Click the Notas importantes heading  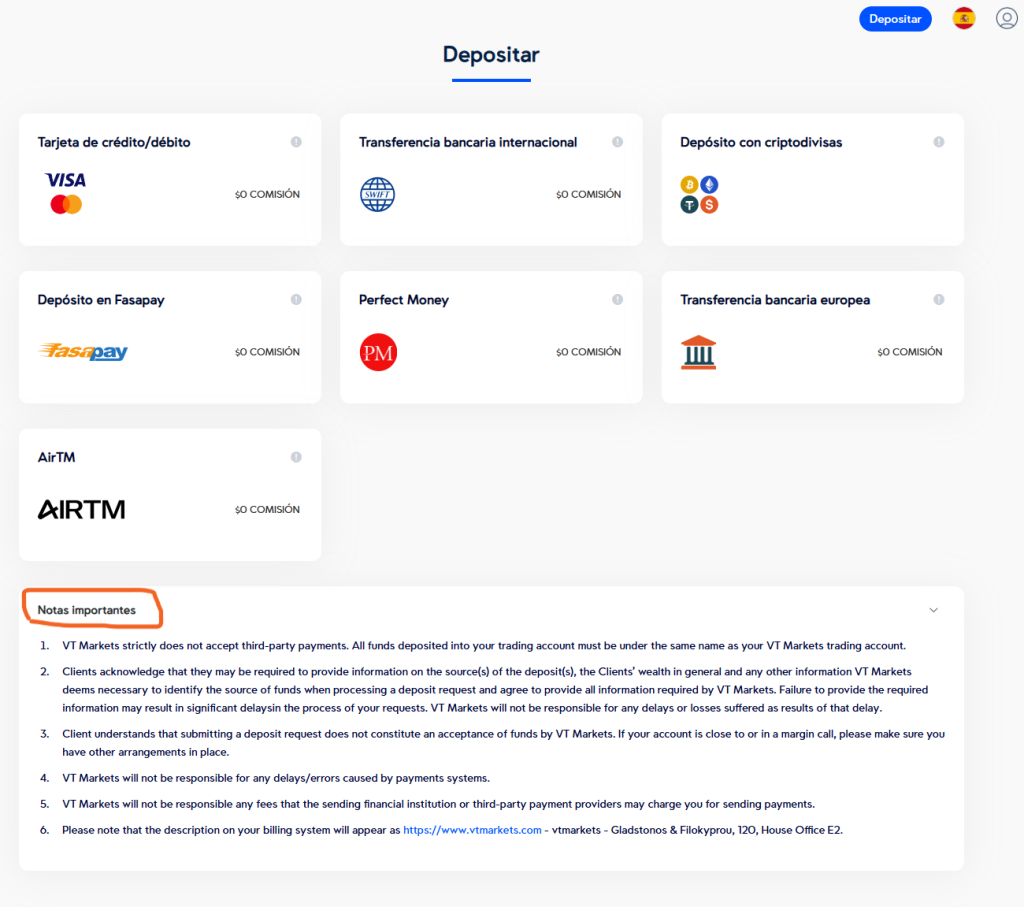pos(87,610)
